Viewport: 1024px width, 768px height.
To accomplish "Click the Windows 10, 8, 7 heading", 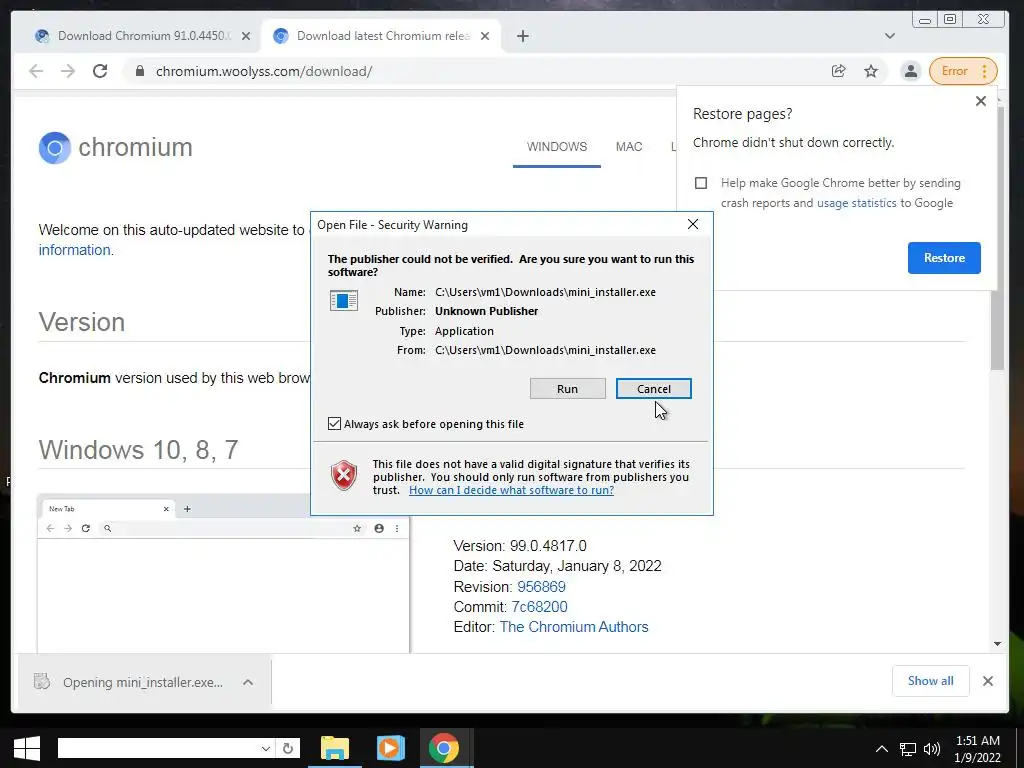I will click(138, 450).
